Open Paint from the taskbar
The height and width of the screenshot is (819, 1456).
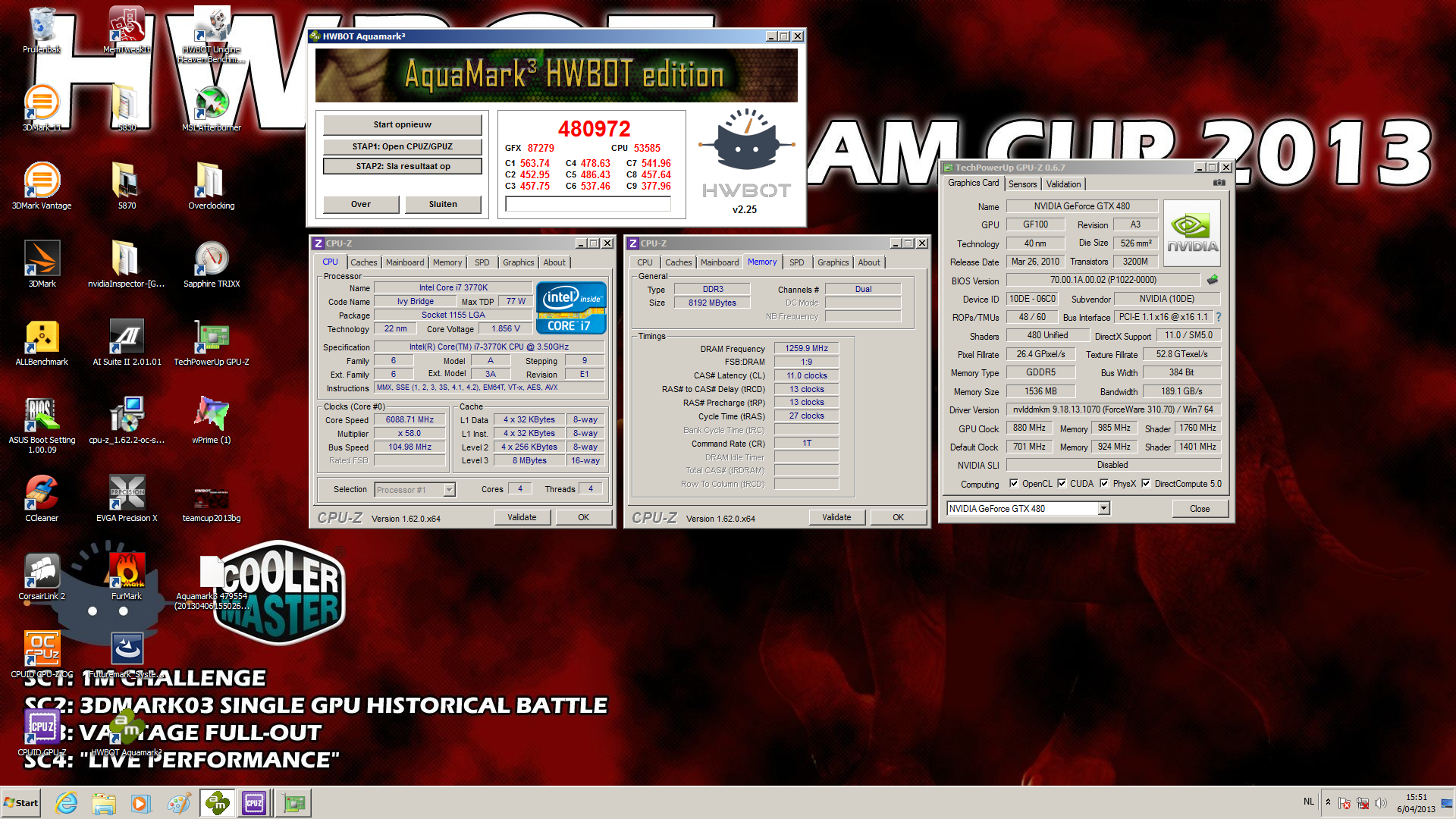179,803
